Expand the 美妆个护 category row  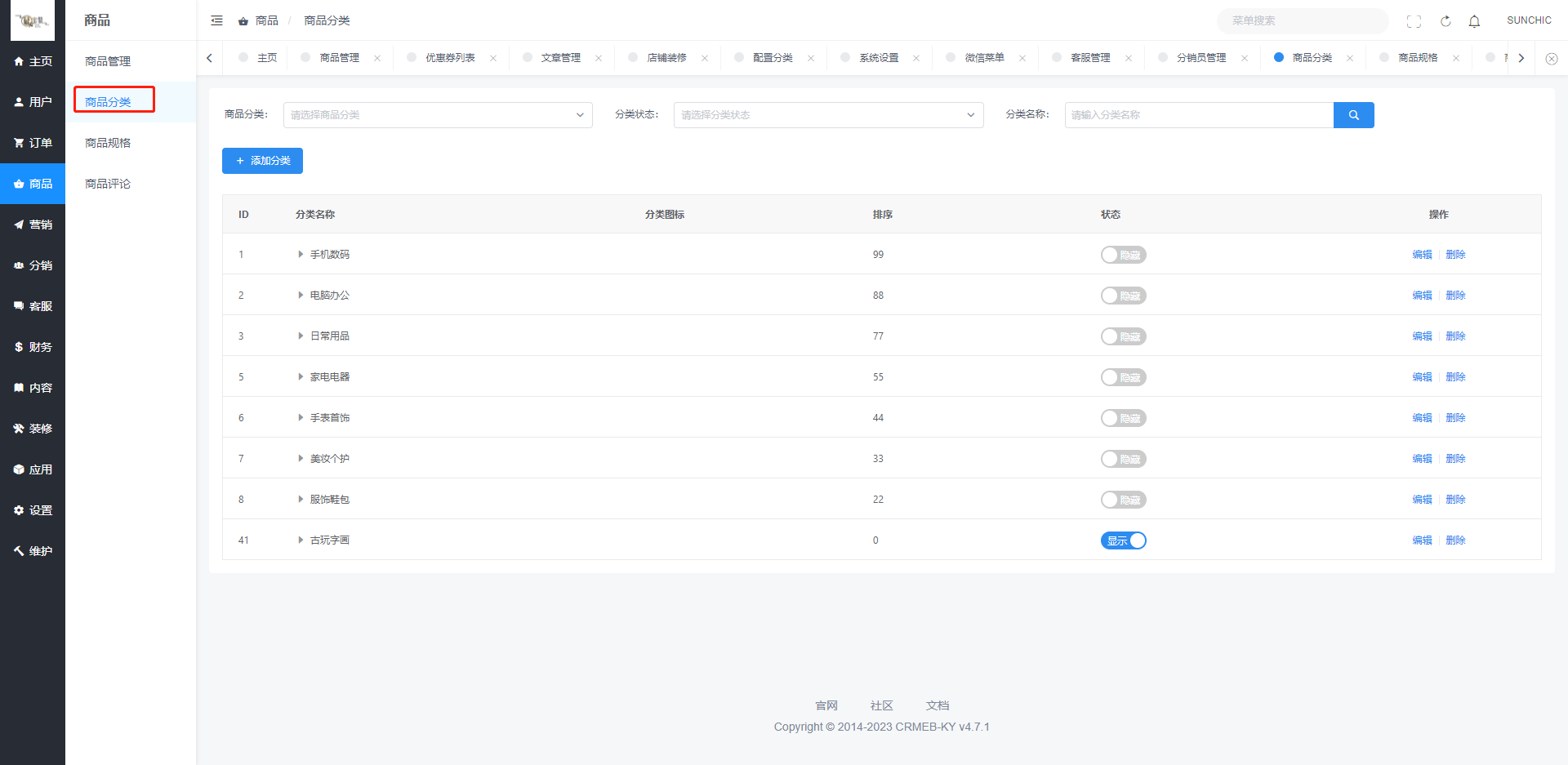[301, 459]
